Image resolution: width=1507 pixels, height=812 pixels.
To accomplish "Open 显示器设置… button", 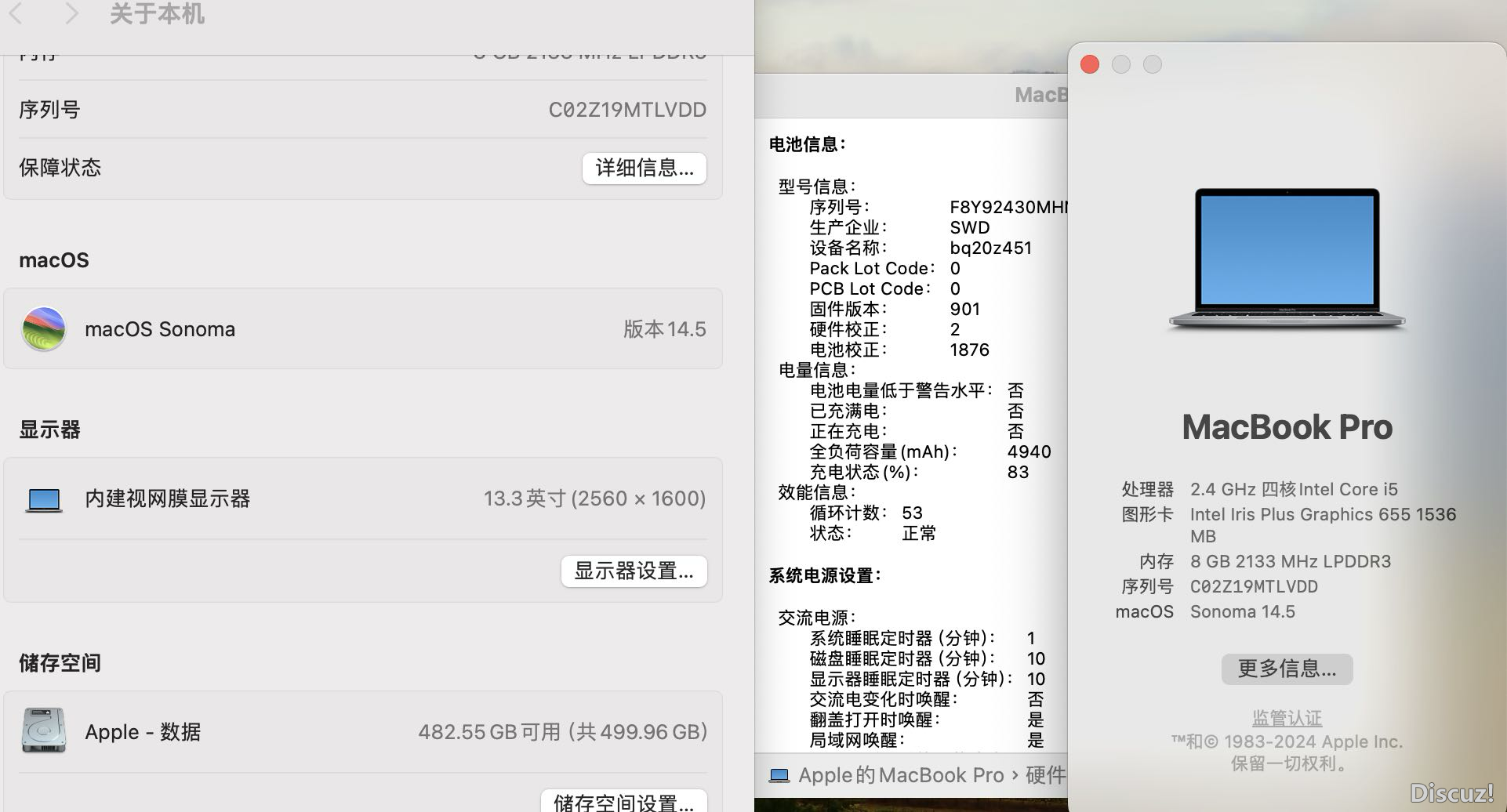I will 634,571.
